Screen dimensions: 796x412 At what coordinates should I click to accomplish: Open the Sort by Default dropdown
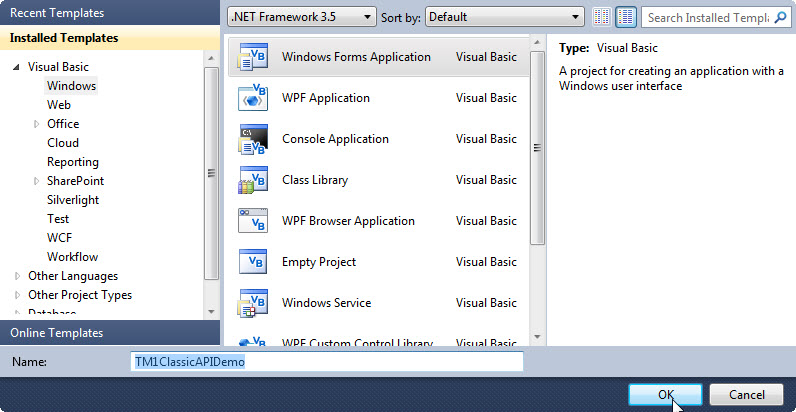point(505,17)
